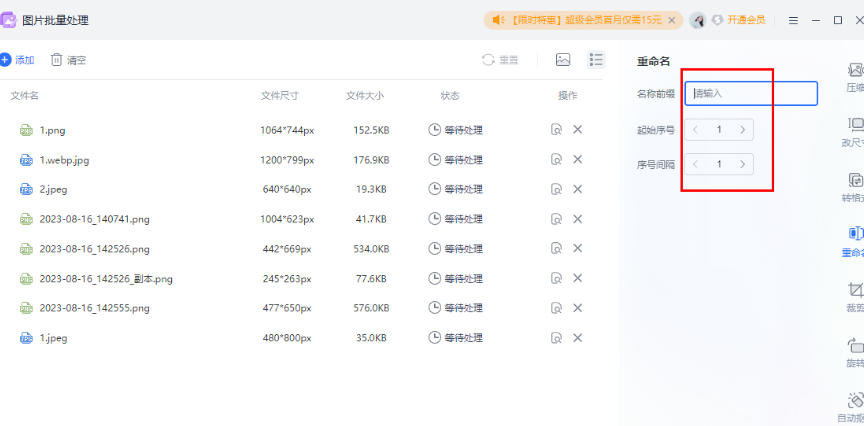Click the 重置 reset icon
The width and height of the screenshot is (864, 426).
pyautogui.click(x=500, y=60)
